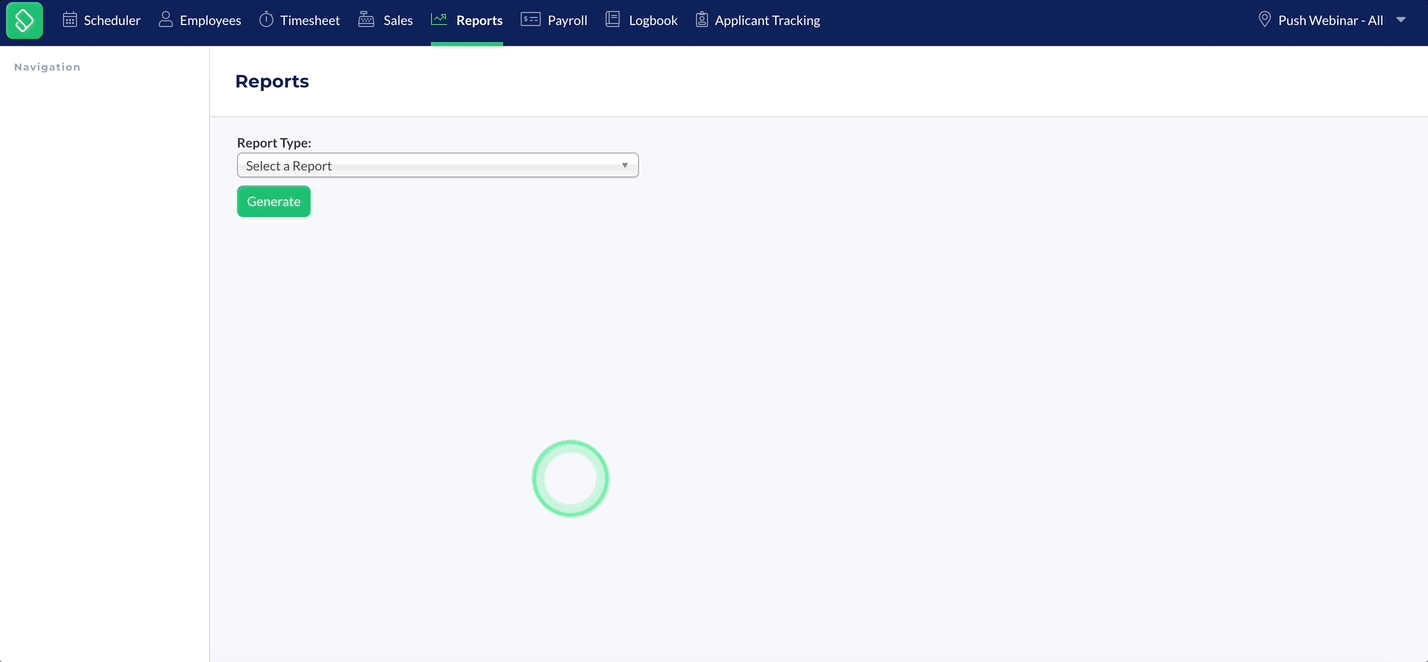This screenshot has width=1428, height=662.
Task: Click the Employees person icon
Action: click(166, 19)
